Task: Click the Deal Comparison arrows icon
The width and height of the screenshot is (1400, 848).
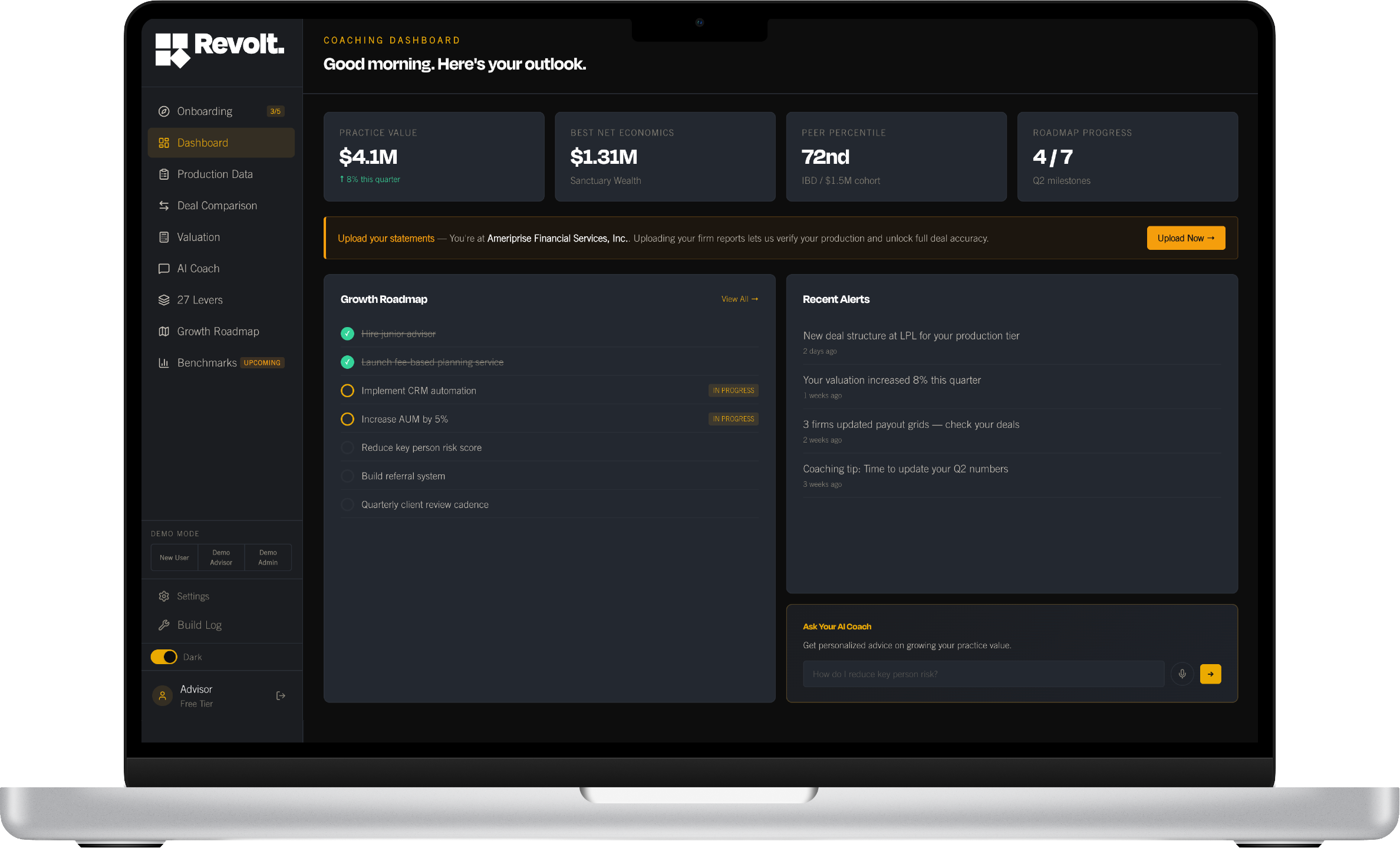Action: tap(164, 206)
